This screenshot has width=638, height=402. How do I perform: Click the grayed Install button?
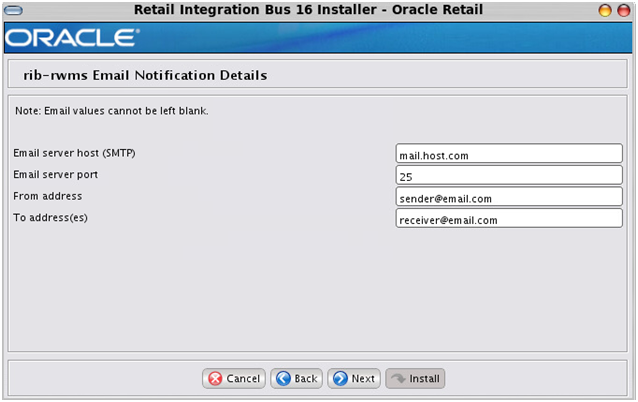[415, 378]
